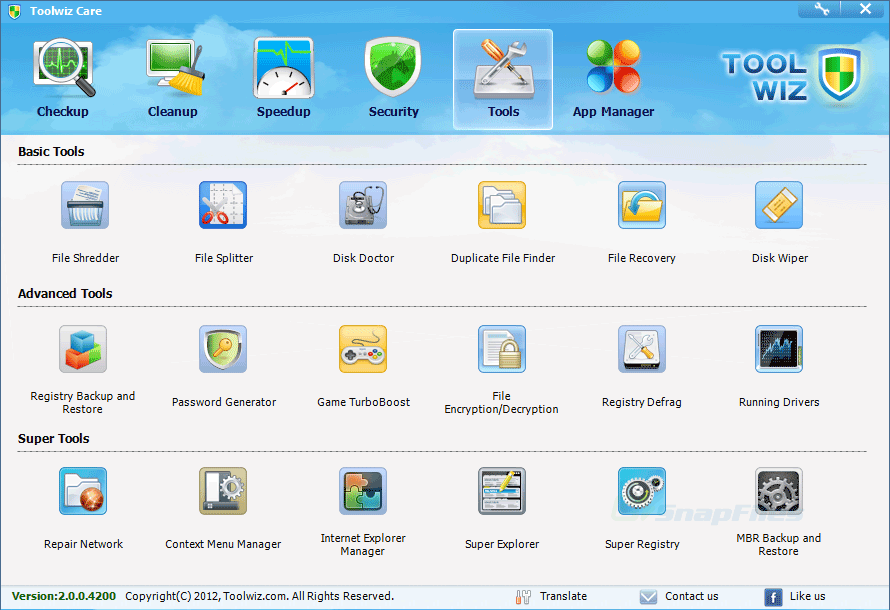Click the Password Generator label
The width and height of the screenshot is (890, 610).
tap(224, 402)
